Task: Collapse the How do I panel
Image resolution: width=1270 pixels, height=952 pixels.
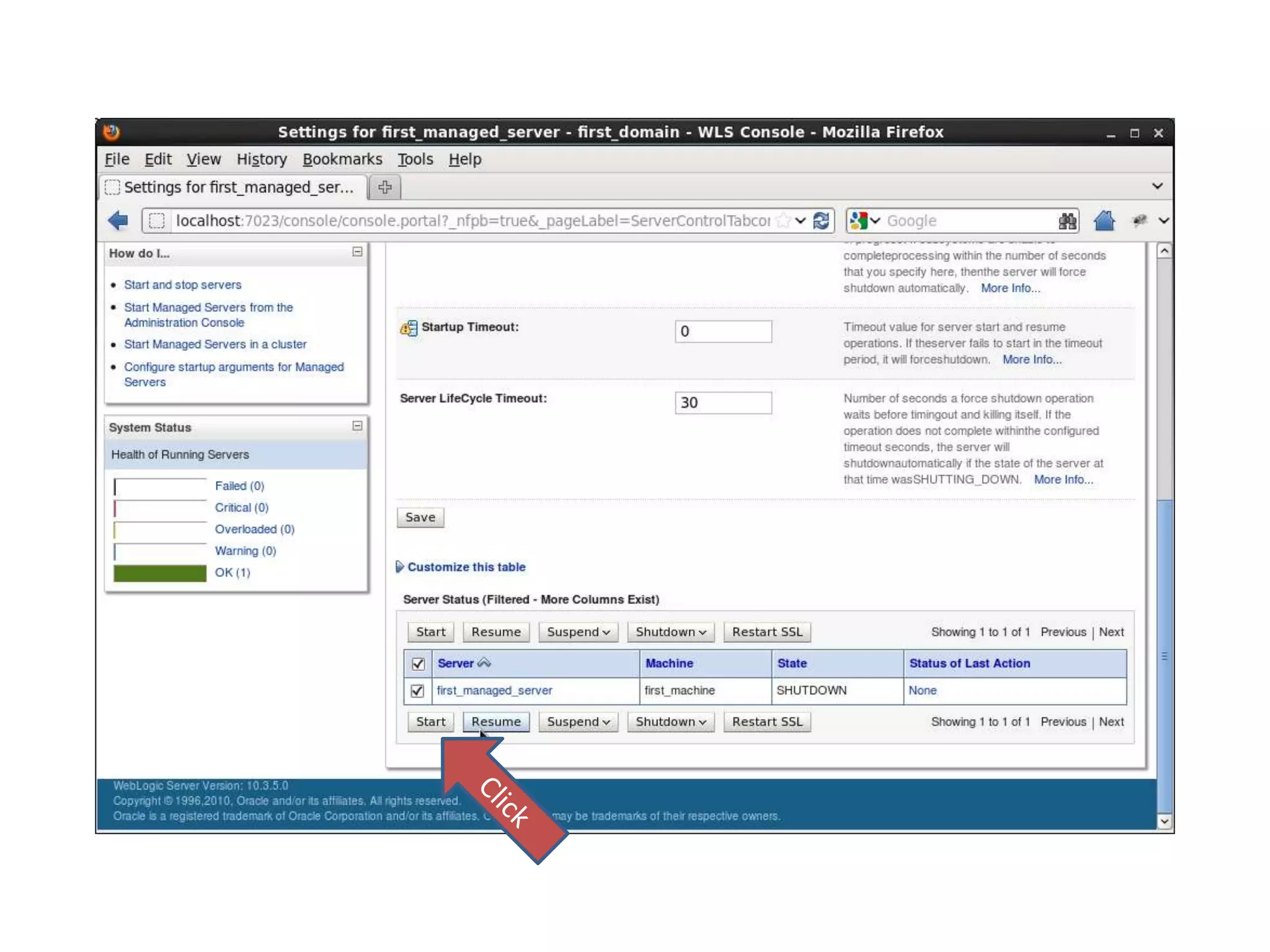Action: [357, 252]
